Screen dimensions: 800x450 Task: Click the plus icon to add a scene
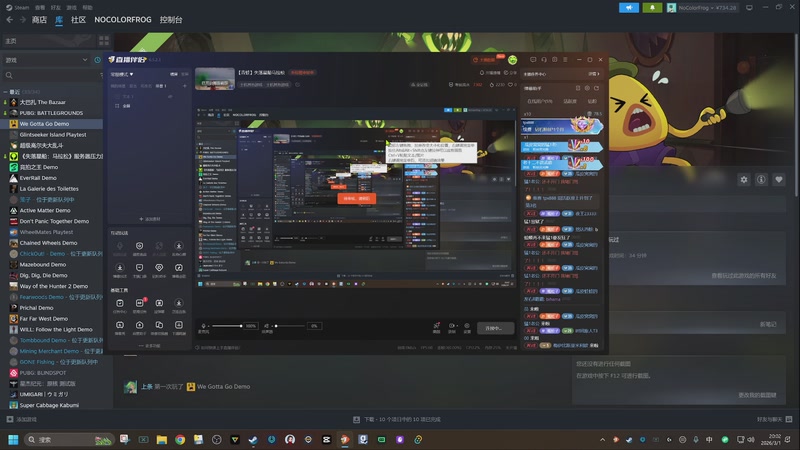185,86
